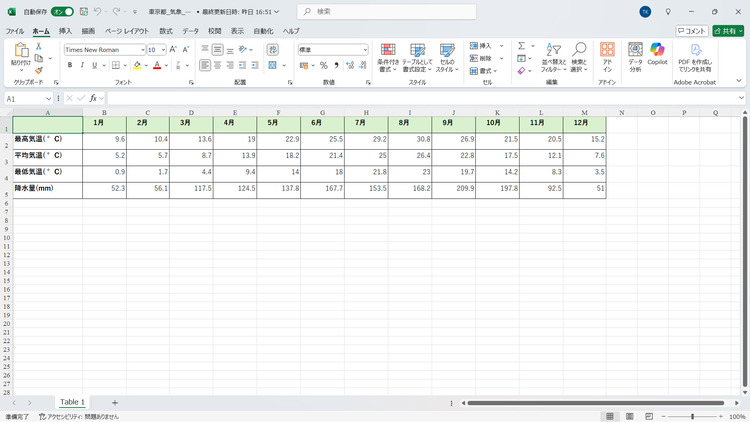Open Copilot from the ribbon
750x422 pixels.
[657, 55]
